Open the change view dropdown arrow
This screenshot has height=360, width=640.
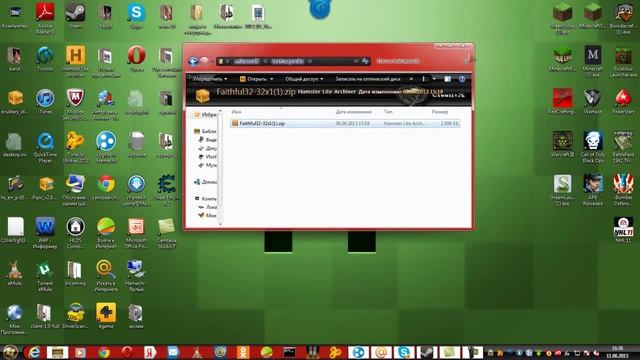pos(434,79)
